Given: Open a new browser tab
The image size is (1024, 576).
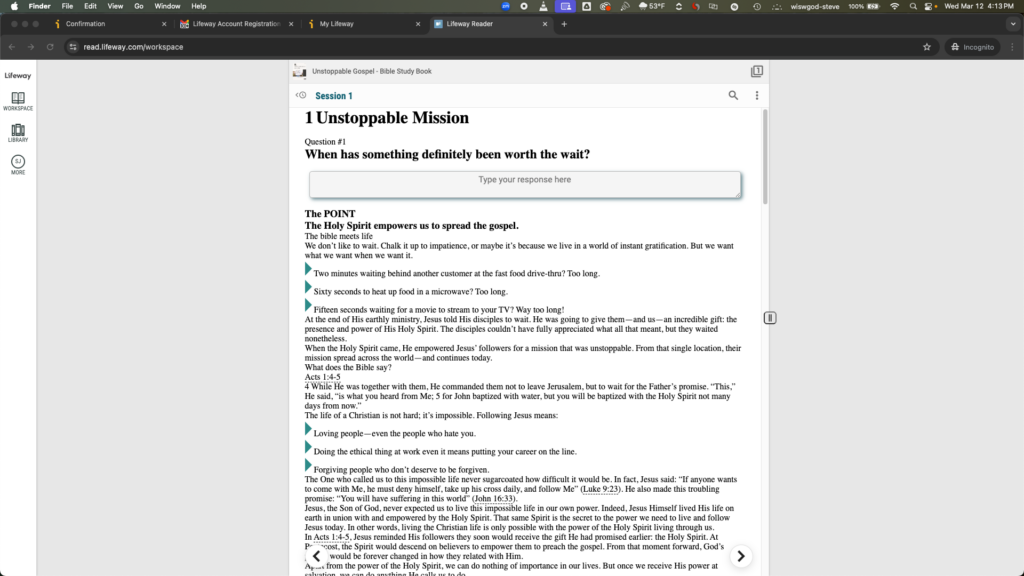Looking at the screenshot, I should (x=564, y=24).
